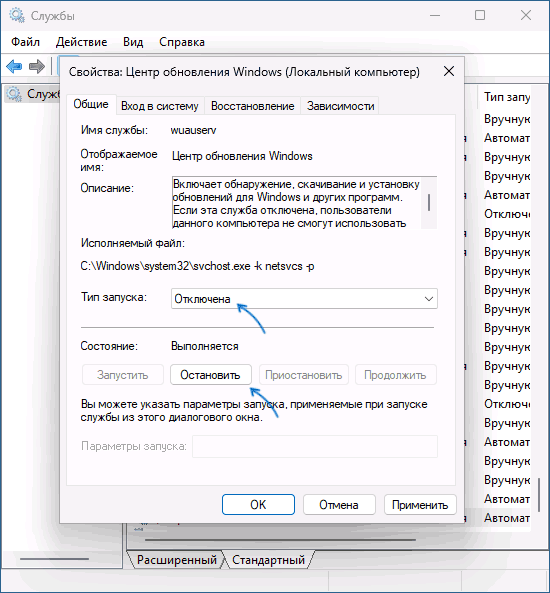Switch to the Расширенный view tab
The width and height of the screenshot is (550, 593).
176,560
